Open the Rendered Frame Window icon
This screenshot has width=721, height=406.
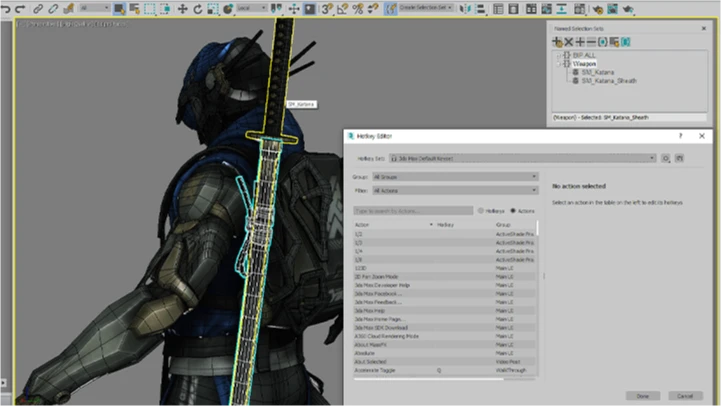[x=612, y=8]
